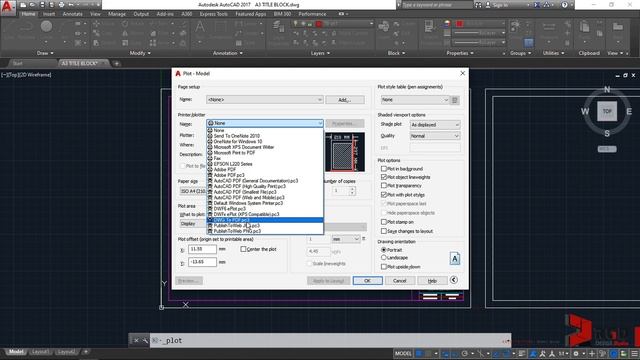Viewport: 640px width, 360px height.
Task: Click the Add page setup button
Action: click(x=345, y=100)
